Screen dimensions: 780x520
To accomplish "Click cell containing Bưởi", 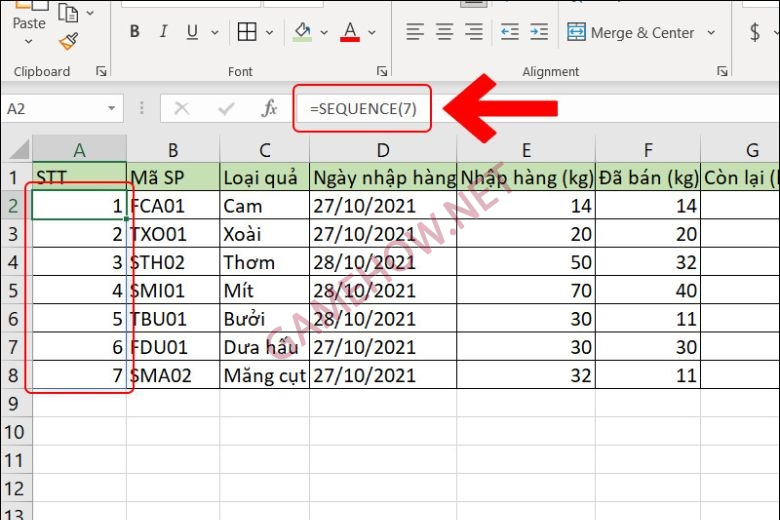I will point(265,318).
